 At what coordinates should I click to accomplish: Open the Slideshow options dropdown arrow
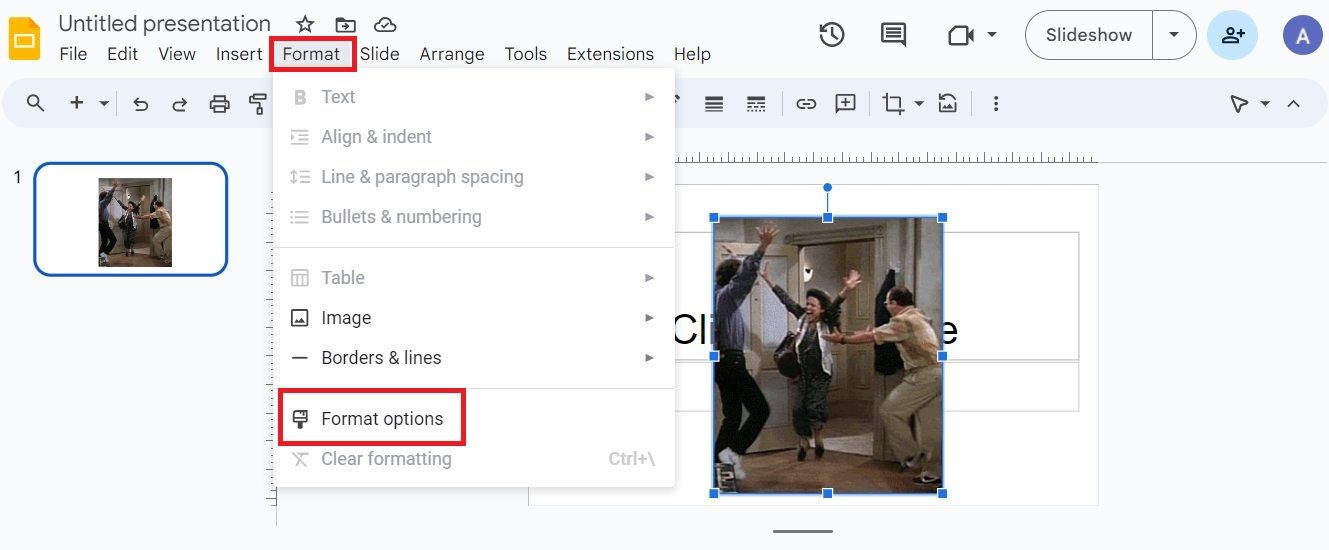[x=1174, y=35]
